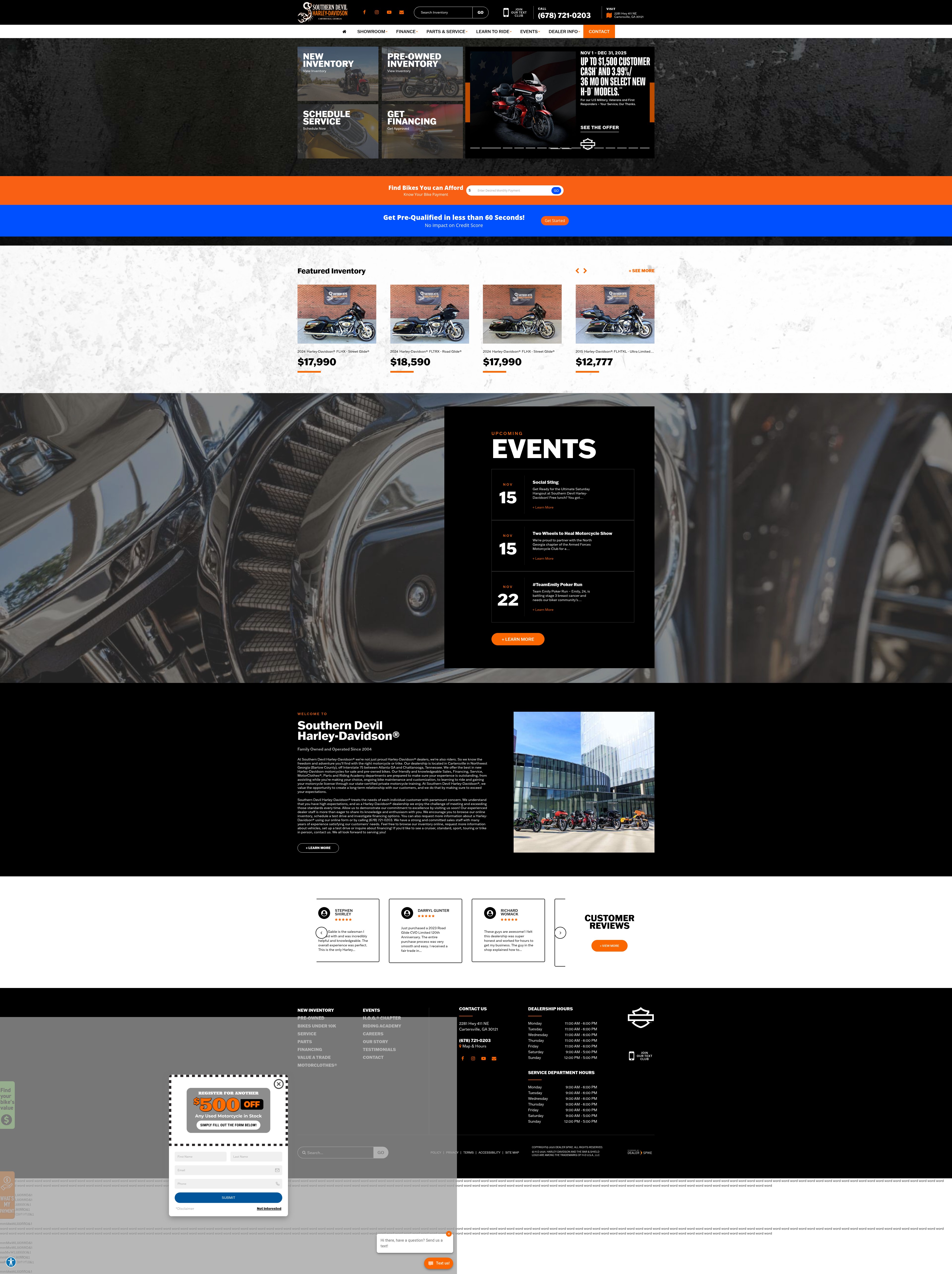This screenshot has height=1274, width=952.
Task: Click the desired monthly payment field
Action: (x=511, y=191)
